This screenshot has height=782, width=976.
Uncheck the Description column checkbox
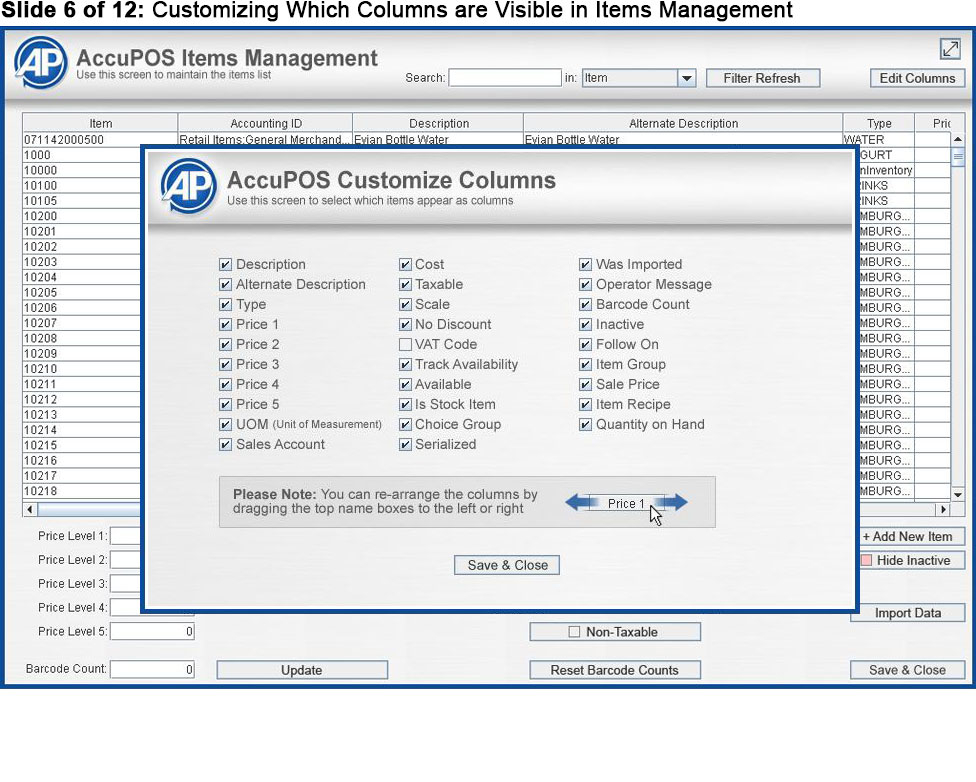click(x=225, y=265)
